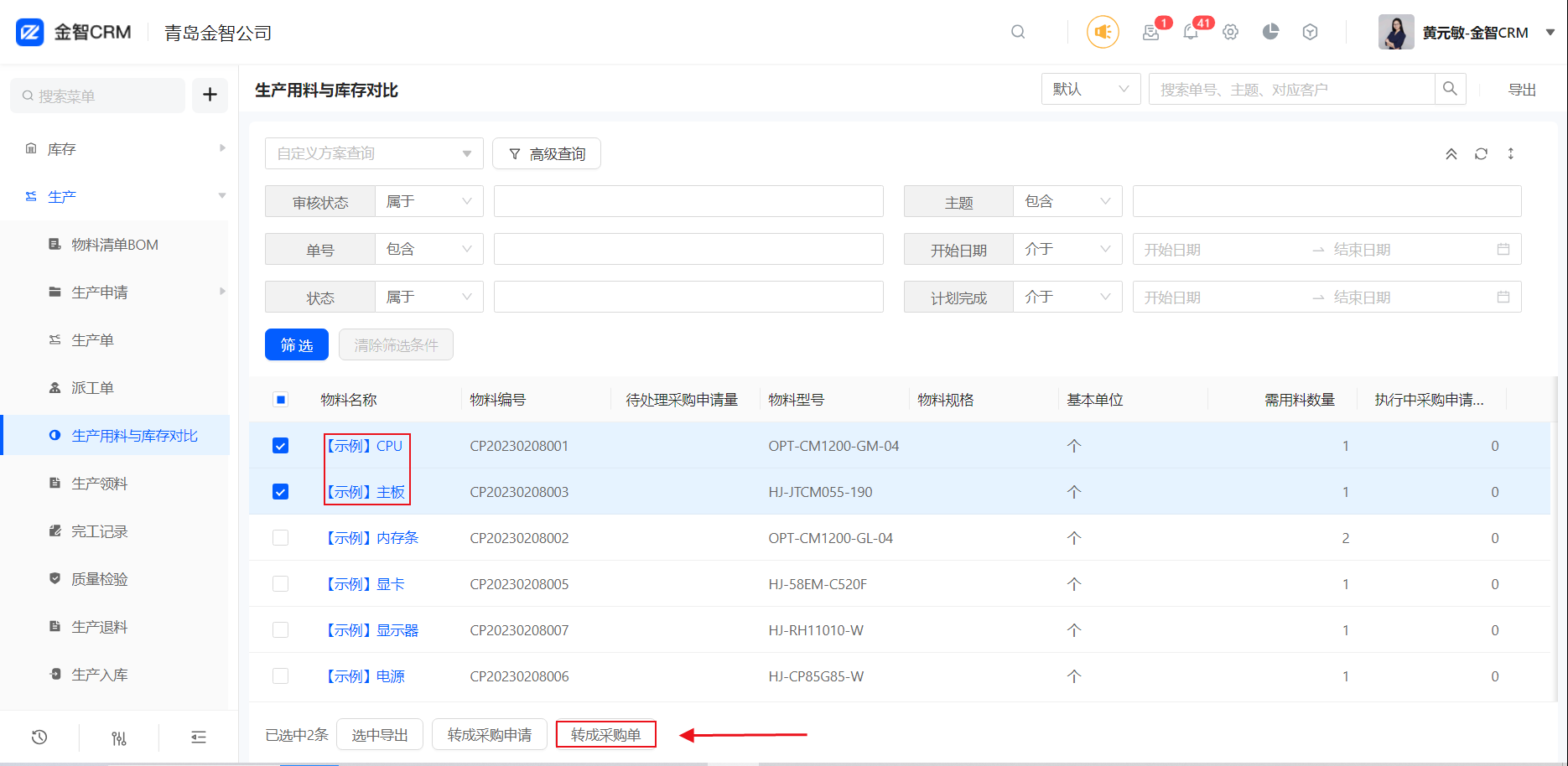Click the calendar icon in 开始日期 range field
Screen dimensions: 1568x766
[x=1503, y=249]
